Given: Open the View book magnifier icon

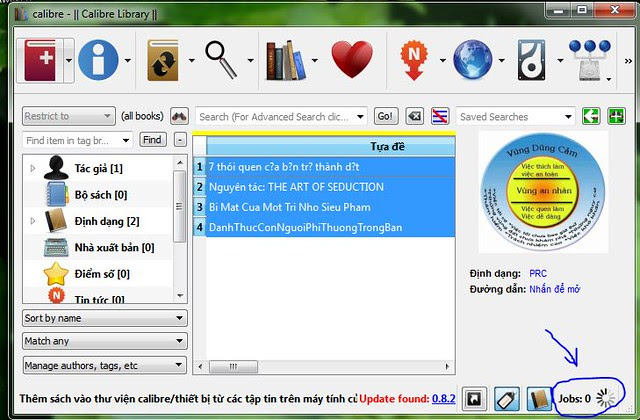Looking at the screenshot, I should [221, 60].
